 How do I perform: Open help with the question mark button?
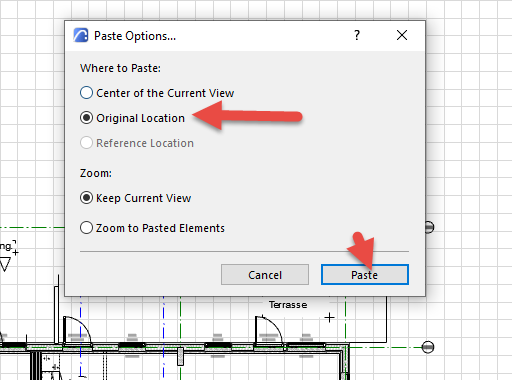[357, 35]
